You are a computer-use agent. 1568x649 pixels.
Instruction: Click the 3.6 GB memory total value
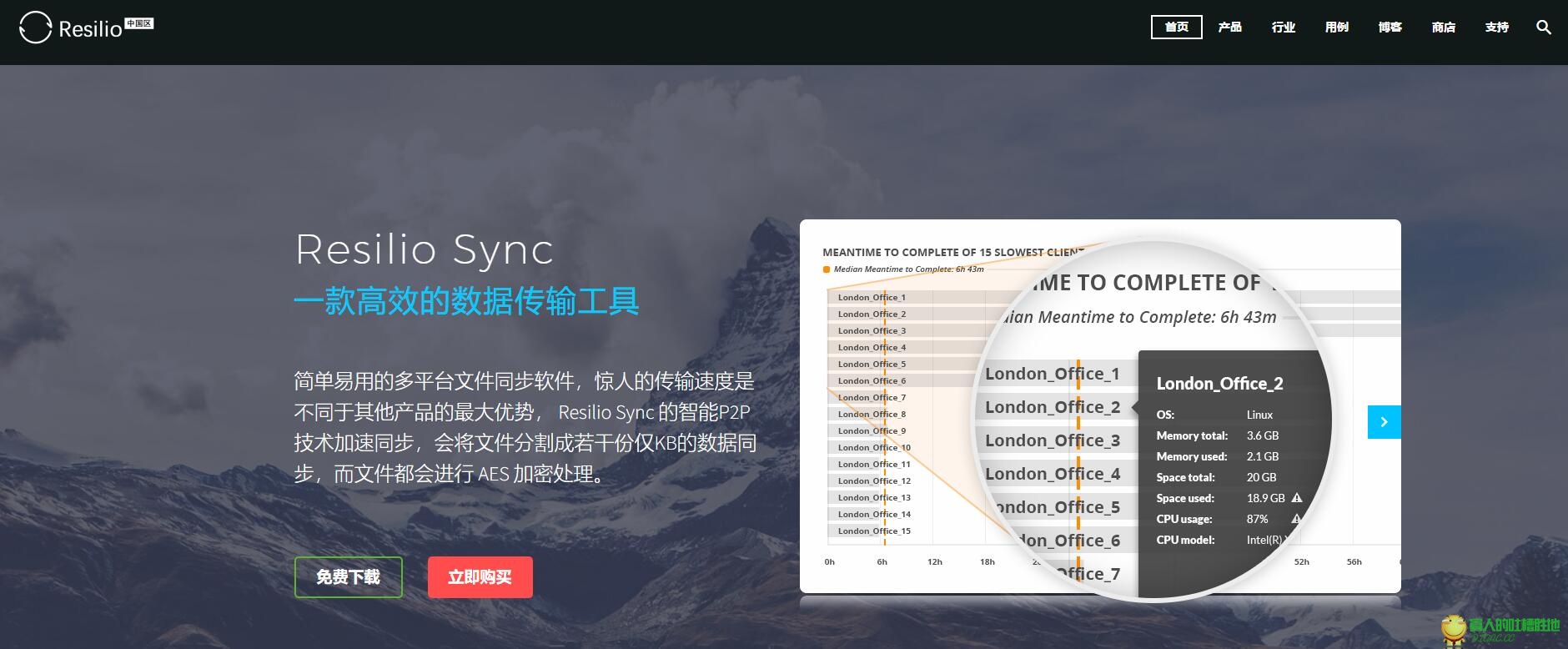click(x=1263, y=435)
